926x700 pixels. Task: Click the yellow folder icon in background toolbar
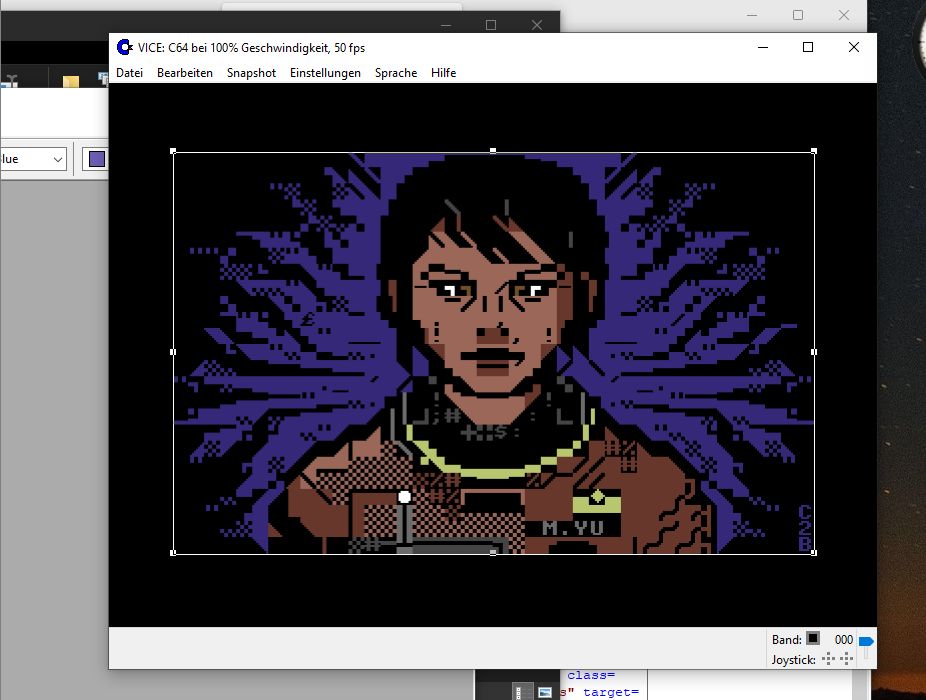click(x=71, y=82)
